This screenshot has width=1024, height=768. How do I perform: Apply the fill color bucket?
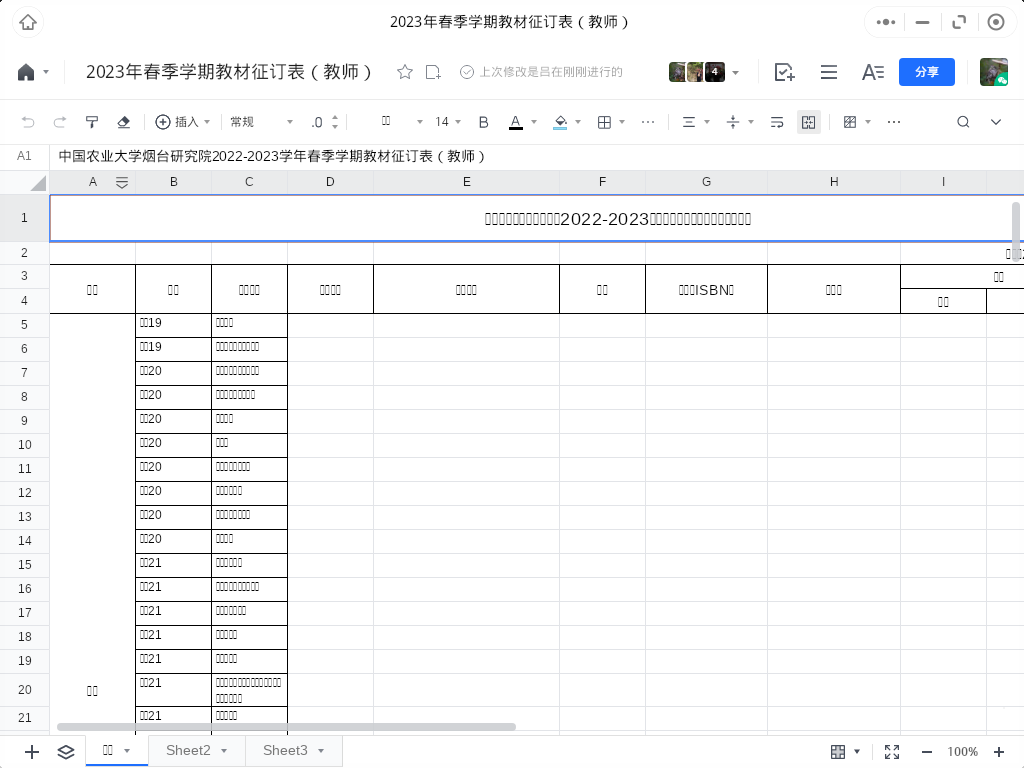point(560,122)
